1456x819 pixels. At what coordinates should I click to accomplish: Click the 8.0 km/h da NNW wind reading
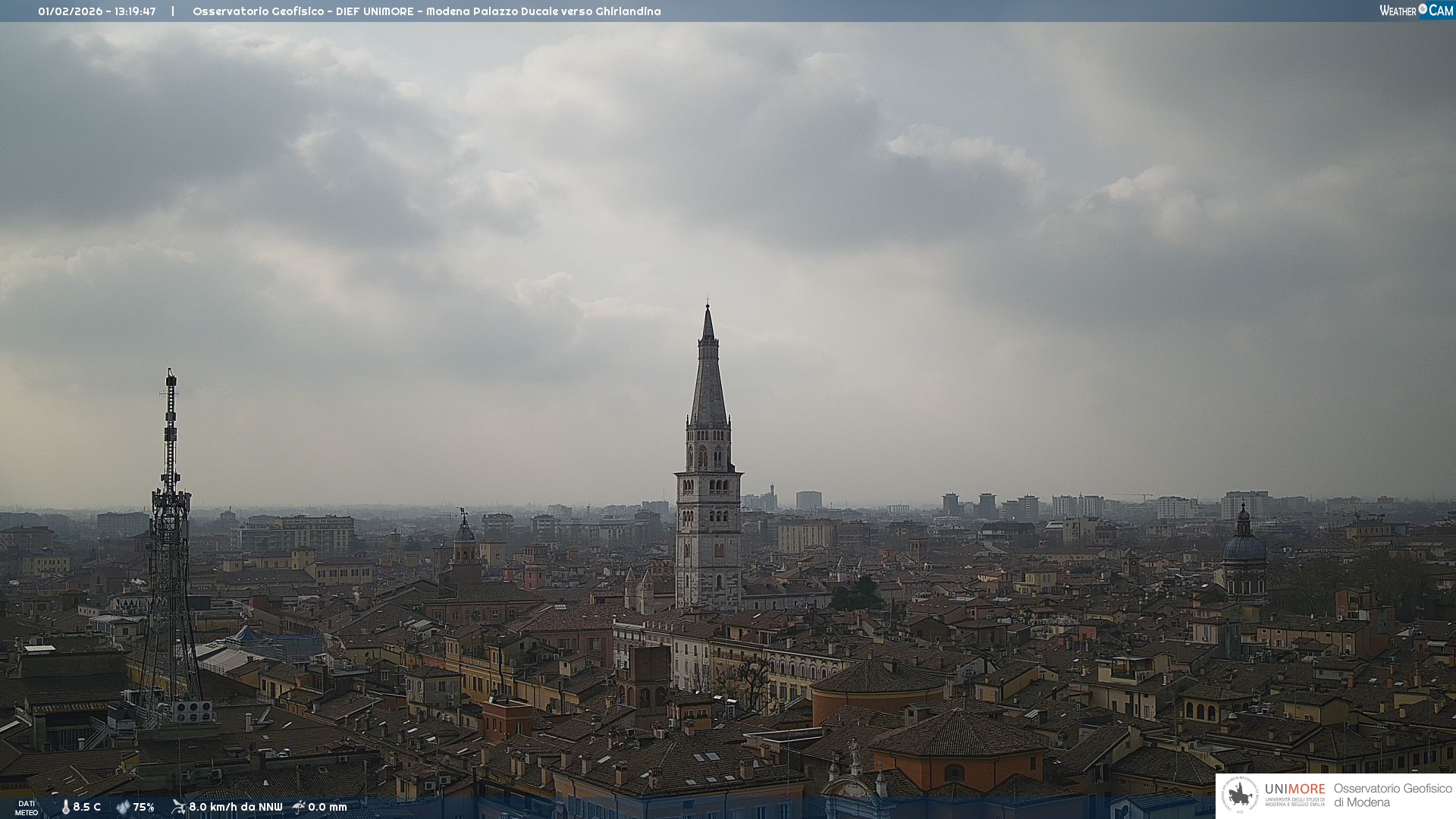[235, 807]
